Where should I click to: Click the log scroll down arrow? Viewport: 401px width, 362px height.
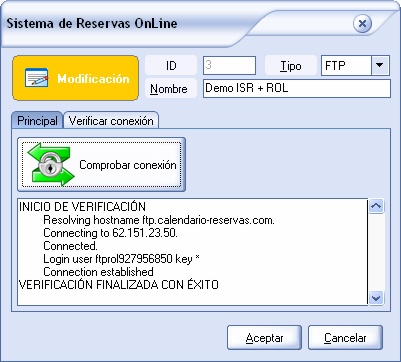click(x=376, y=297)
